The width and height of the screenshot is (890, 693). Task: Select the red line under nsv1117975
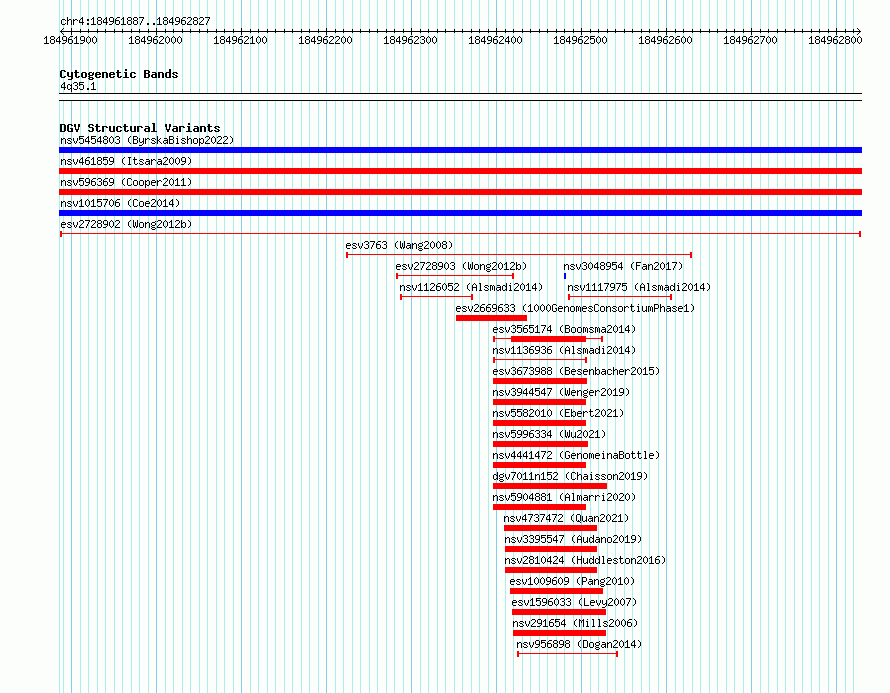pyautogui.click(x=620, y=297)
